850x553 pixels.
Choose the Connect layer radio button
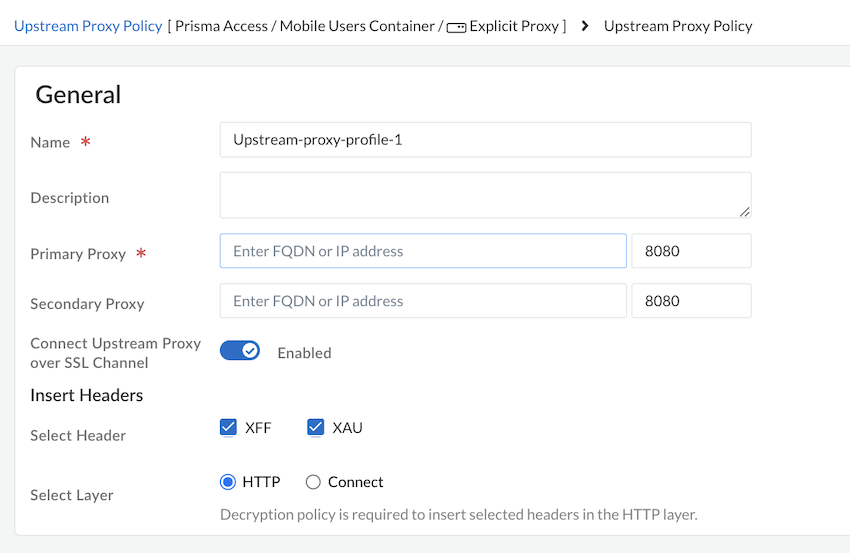pos(313,482)
